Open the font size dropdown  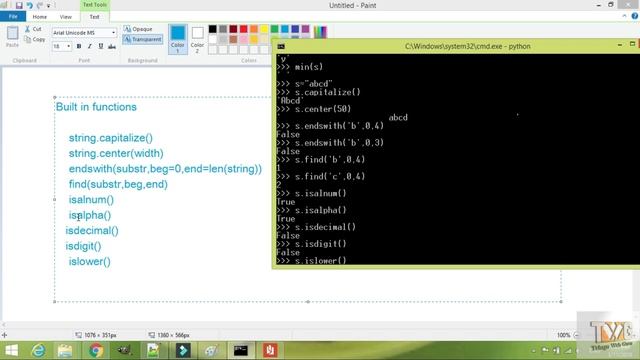(68, 46)
